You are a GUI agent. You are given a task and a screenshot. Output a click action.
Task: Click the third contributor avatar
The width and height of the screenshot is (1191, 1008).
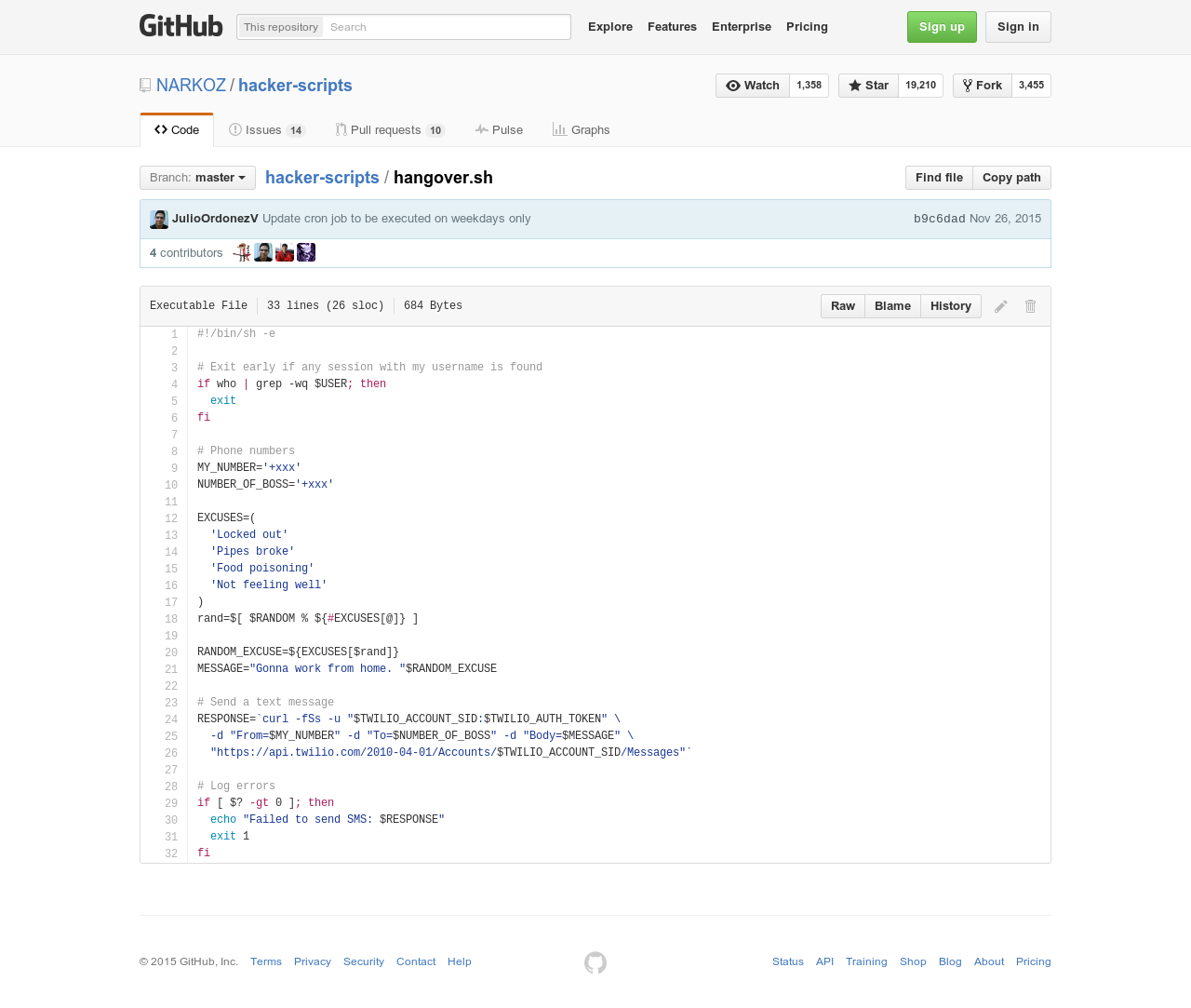(x=285, y=252)
